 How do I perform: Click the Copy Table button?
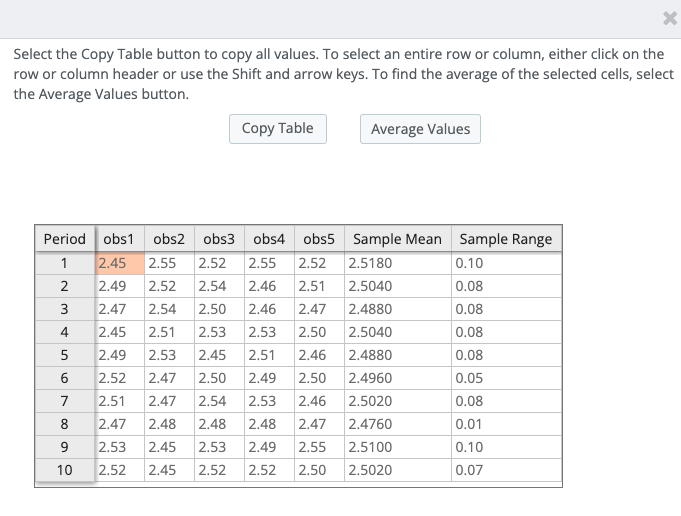278,129
